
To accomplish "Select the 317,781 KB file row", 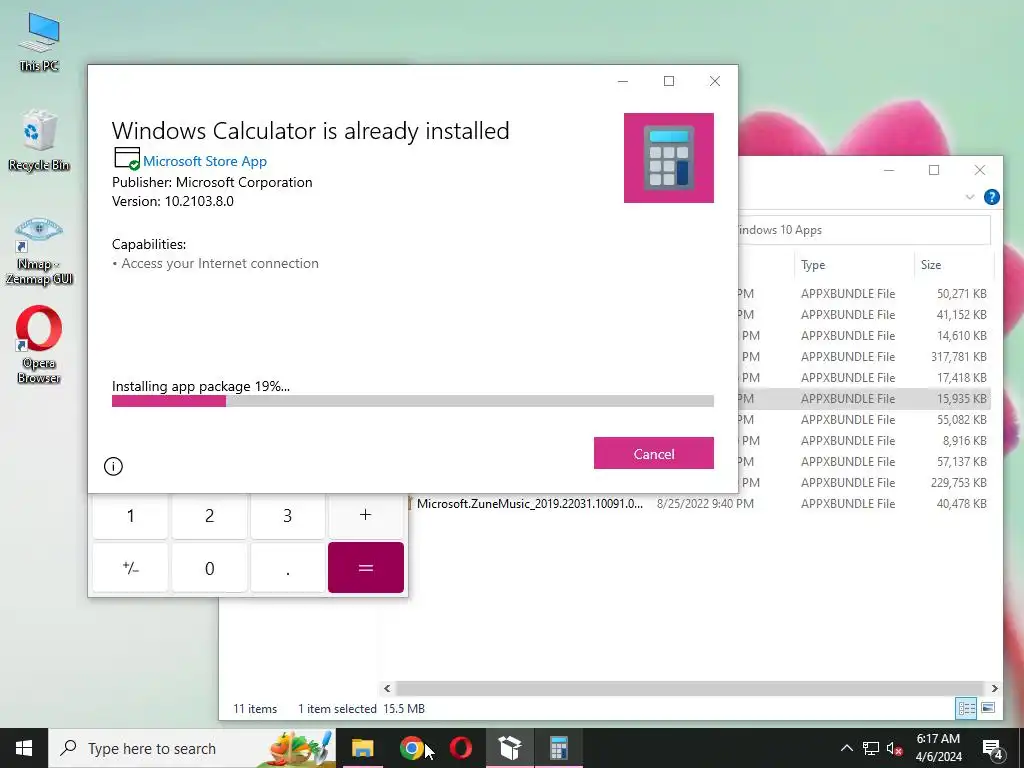I will (x=864, y=357).
